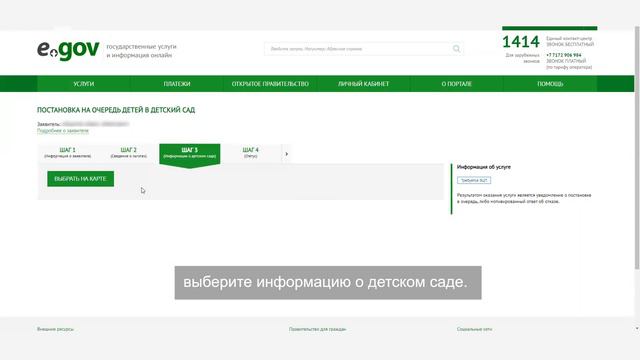The width and height of the screenshot is (640, 360).
Task: Click the next-steps arrow after ШАГ 4
Action: click(287, 154)
